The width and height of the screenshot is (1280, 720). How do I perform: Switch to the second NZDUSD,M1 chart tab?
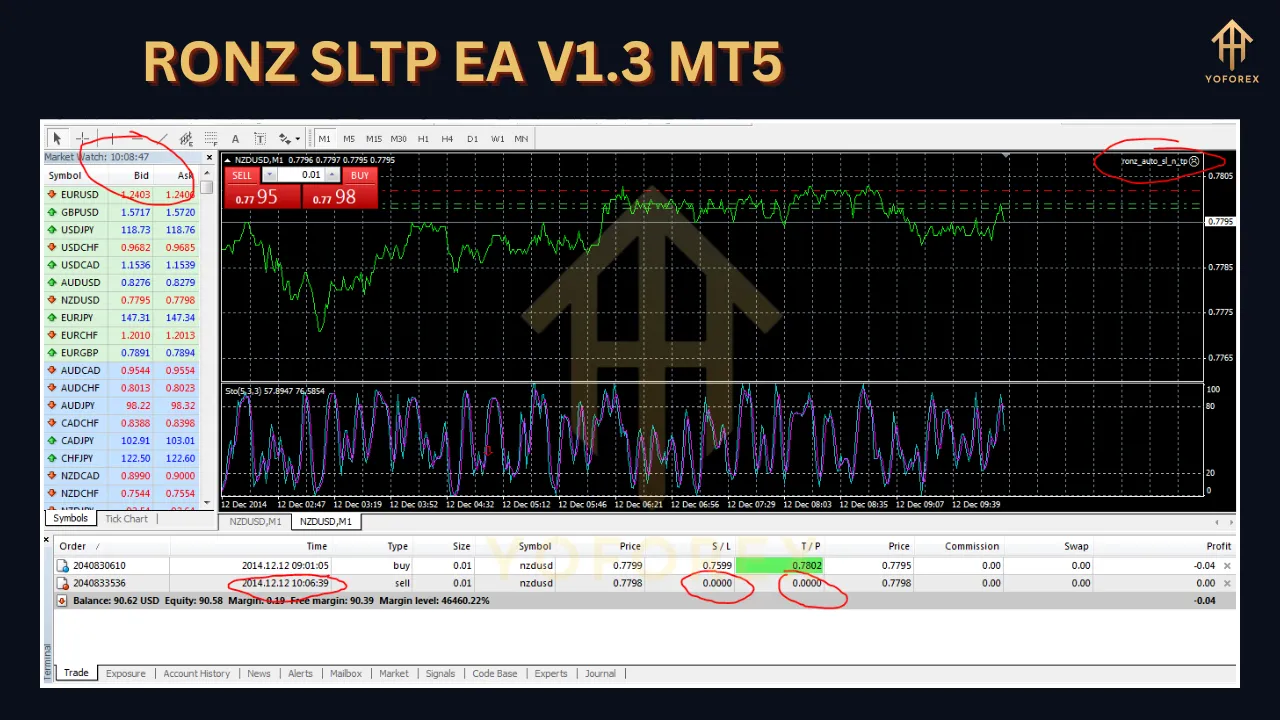click(325, 521)
